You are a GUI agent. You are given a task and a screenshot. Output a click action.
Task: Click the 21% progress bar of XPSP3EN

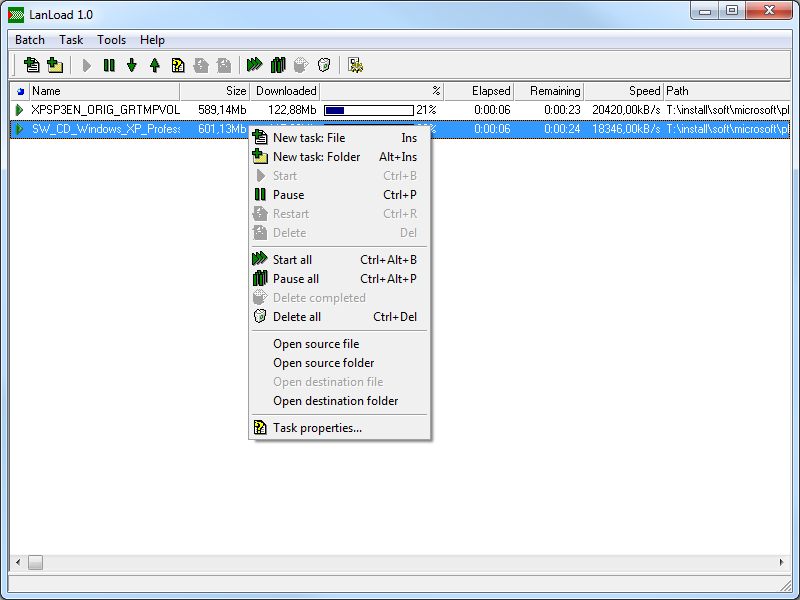tap(368, 110)
